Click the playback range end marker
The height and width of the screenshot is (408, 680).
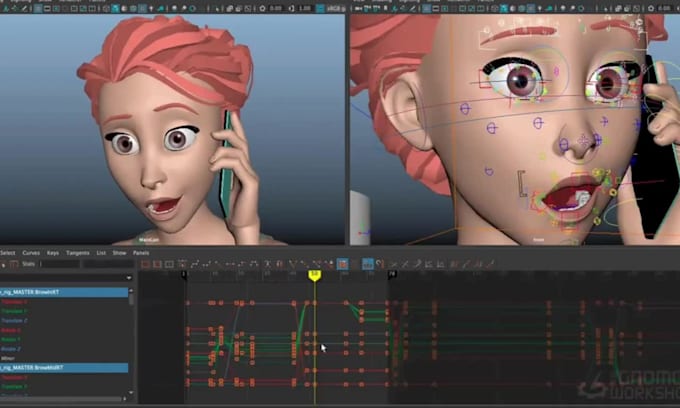(392, 274)
